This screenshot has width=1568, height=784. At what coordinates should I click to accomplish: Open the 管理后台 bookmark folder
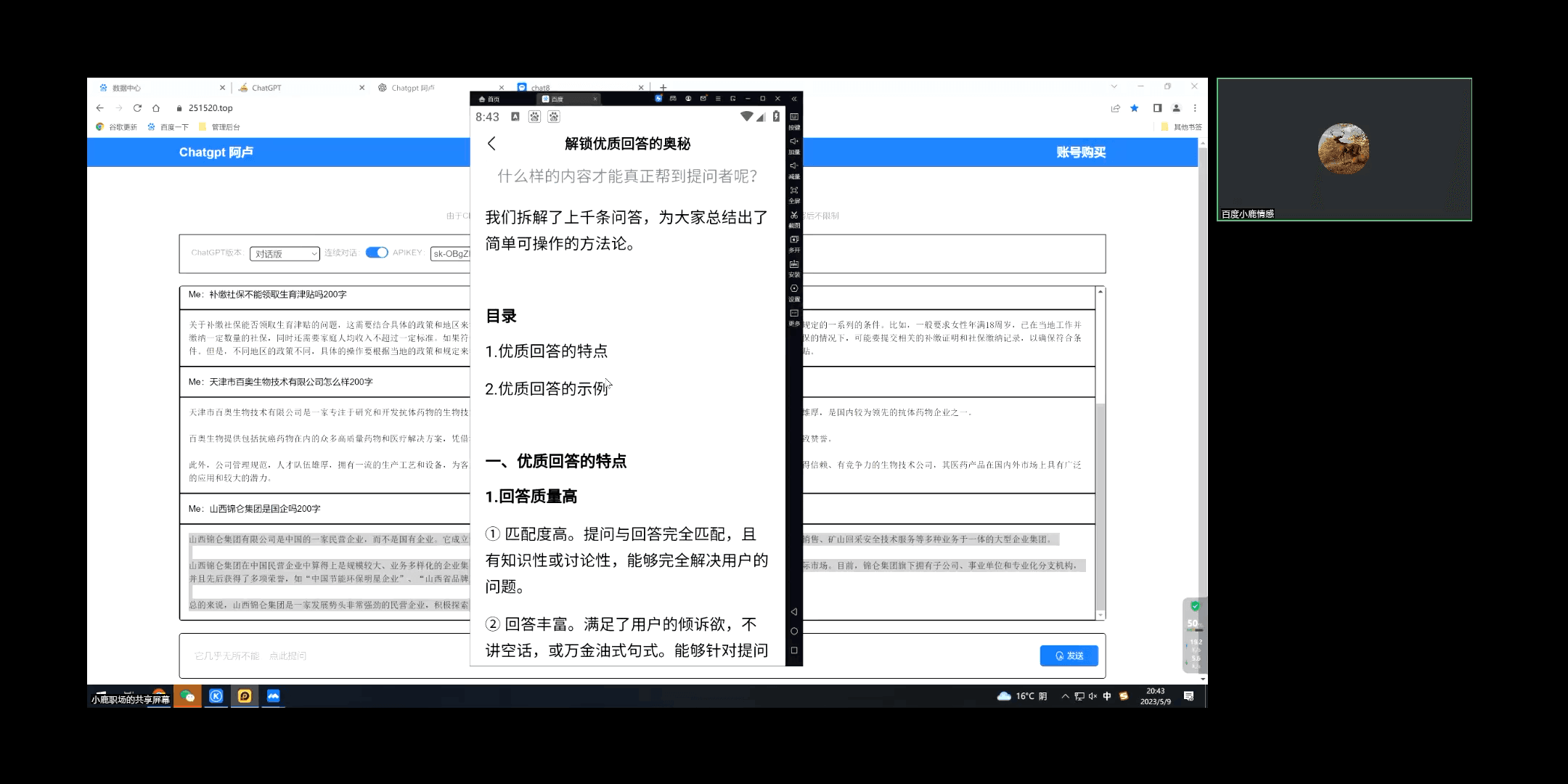219,127
